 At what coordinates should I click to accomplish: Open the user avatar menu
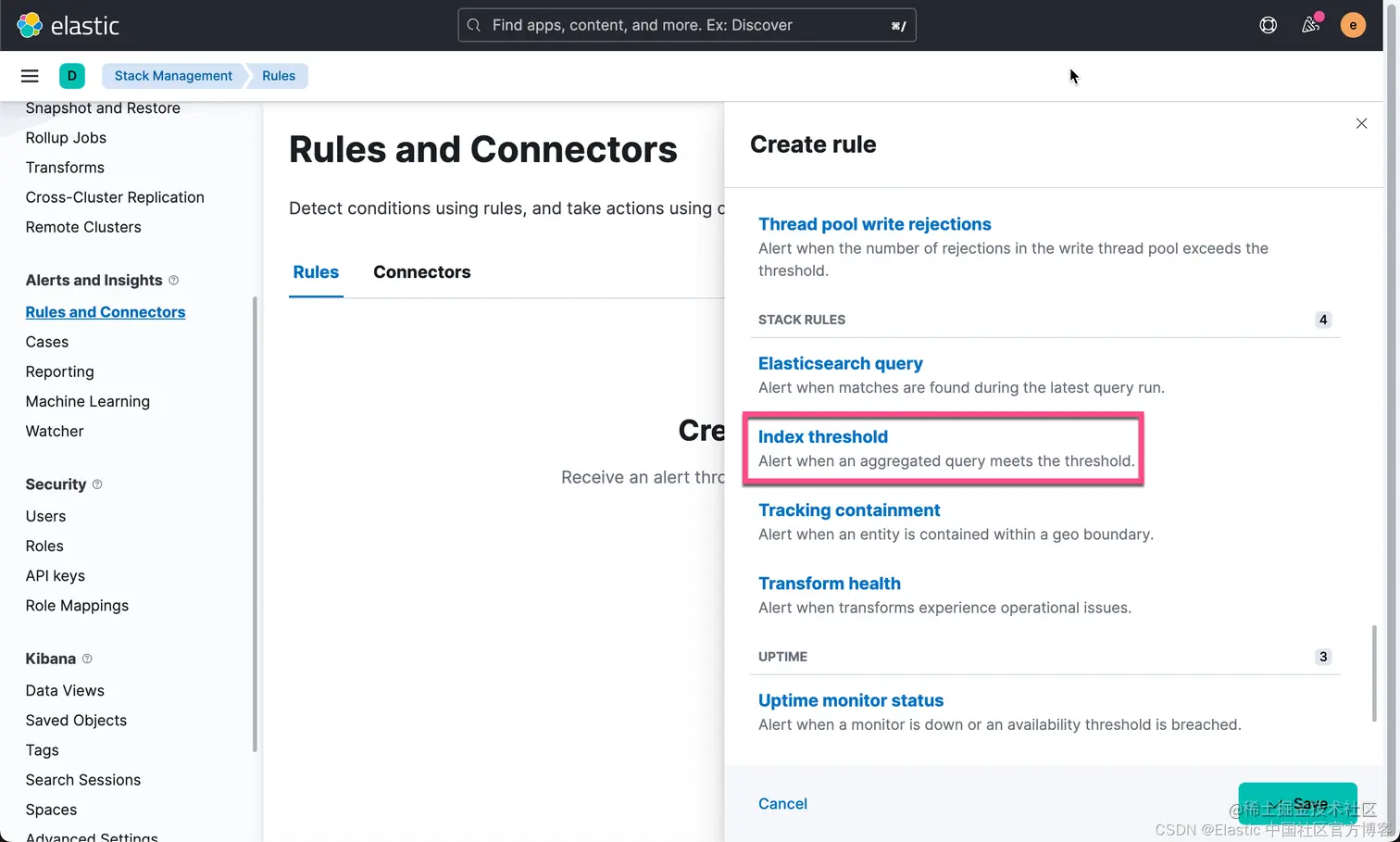tap(1353, 25)
